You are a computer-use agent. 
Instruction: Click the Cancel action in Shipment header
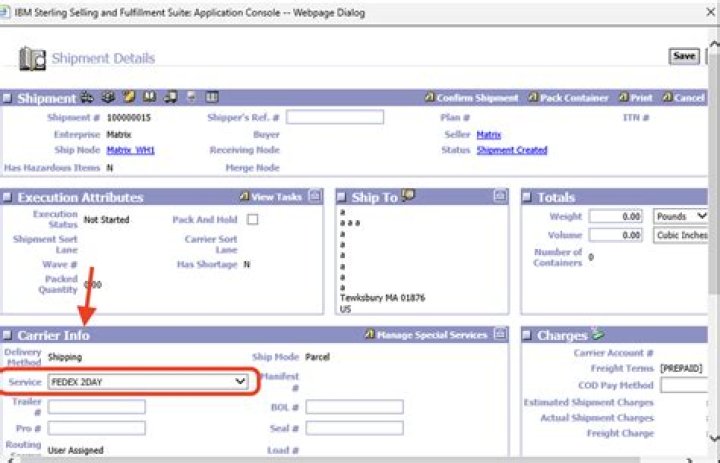click(x=683, y=98)
